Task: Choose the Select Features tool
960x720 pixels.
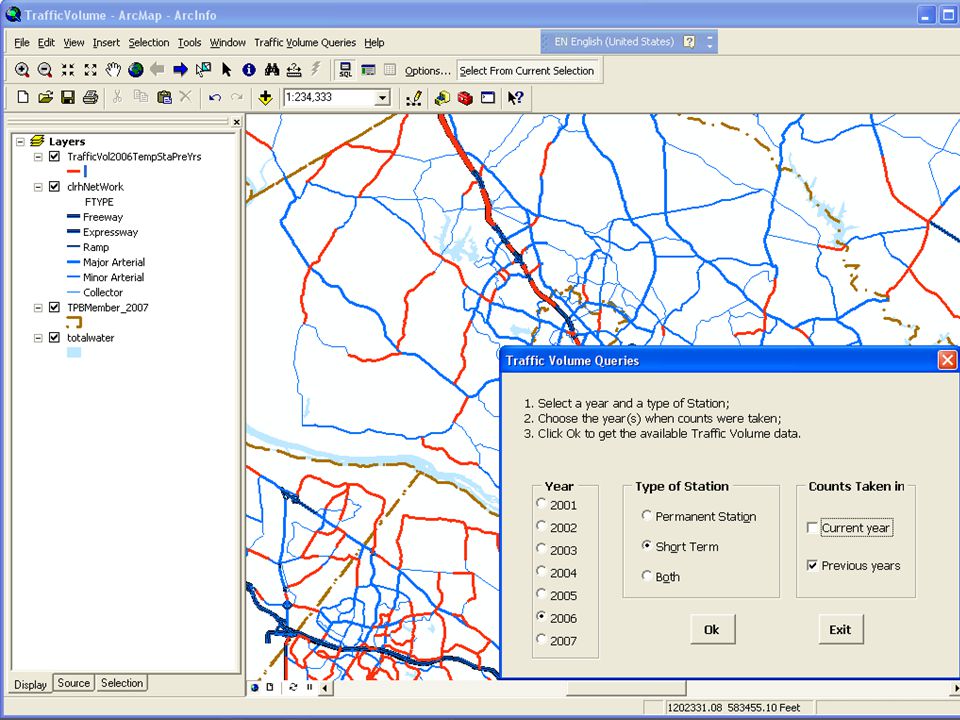Action: (203, 70)
